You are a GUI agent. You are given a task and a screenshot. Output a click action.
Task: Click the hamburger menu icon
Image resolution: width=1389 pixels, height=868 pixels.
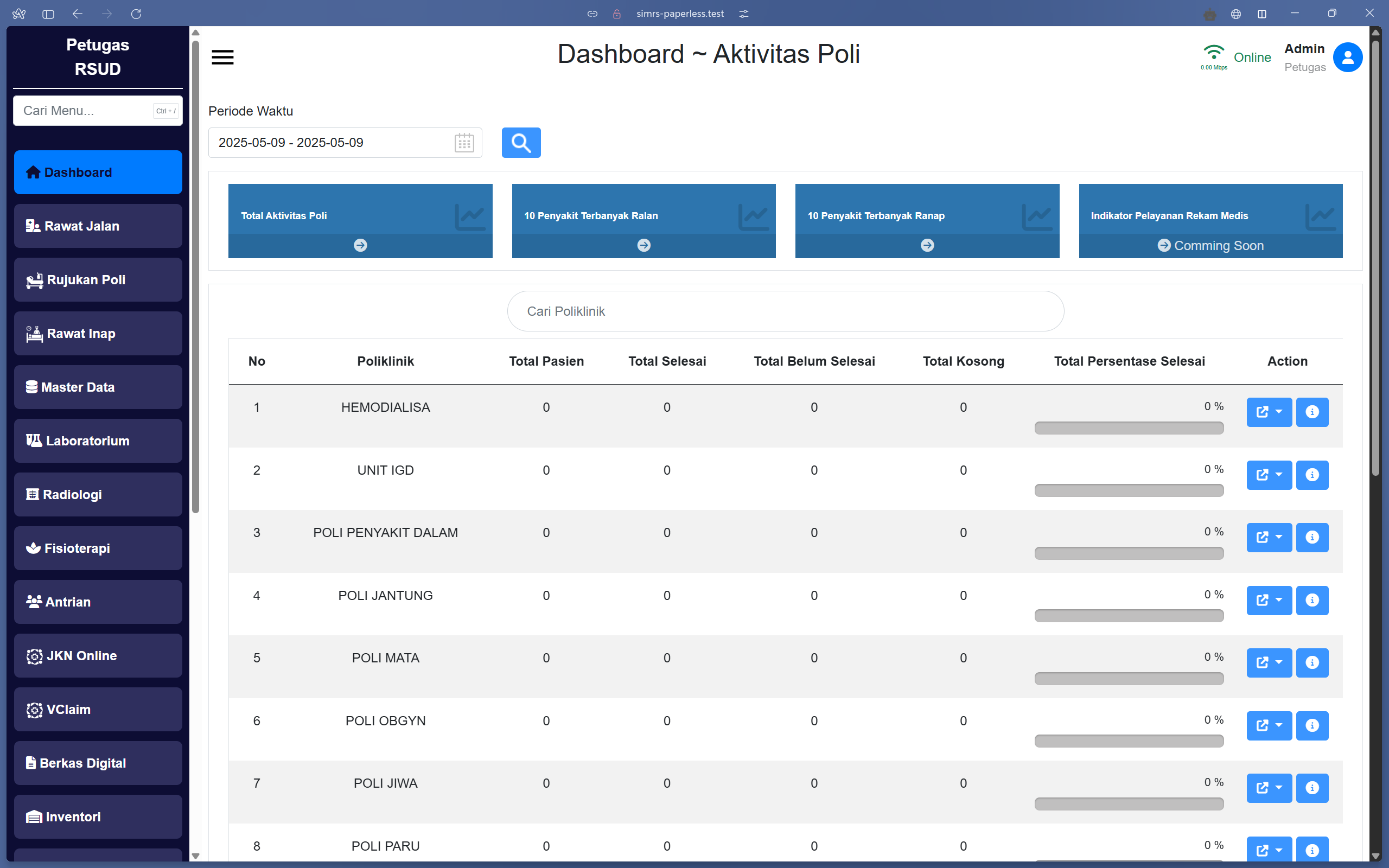(x=222, y=57)
